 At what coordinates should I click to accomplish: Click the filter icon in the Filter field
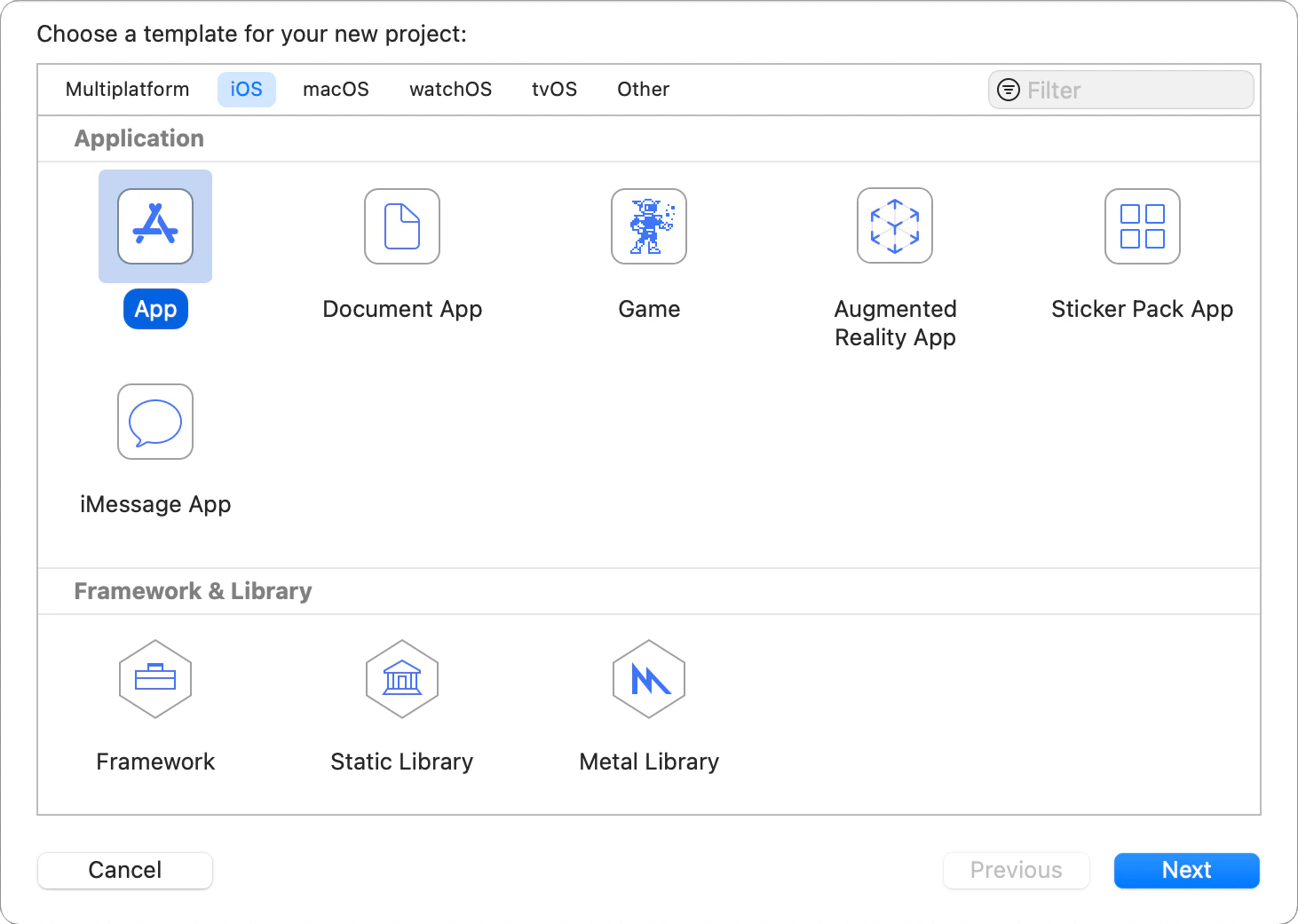(x=1008, y=90)
